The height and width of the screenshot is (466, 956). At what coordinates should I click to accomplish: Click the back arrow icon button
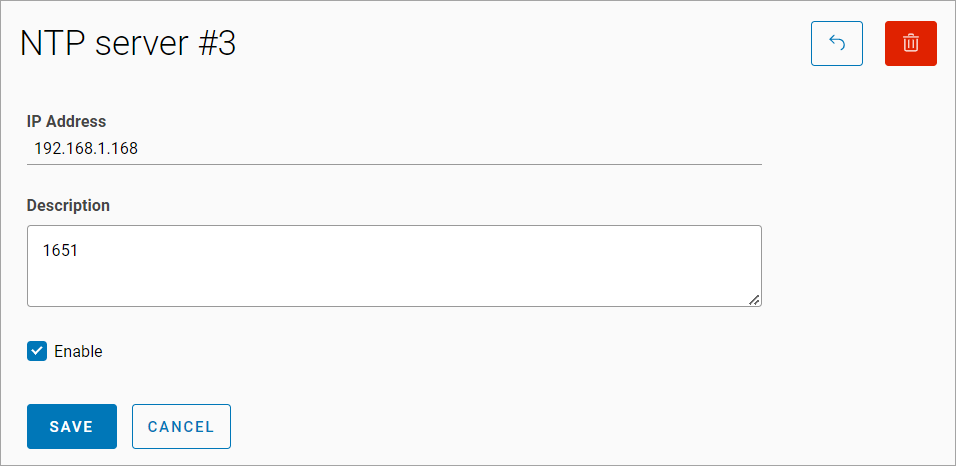click(837, 44)
